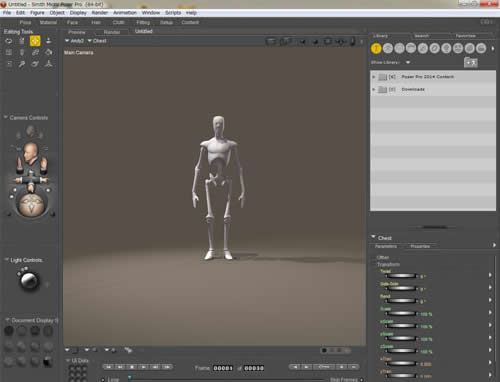Collapse the Light Controls panel
The image size is (500, 382).
pos(6,259)
